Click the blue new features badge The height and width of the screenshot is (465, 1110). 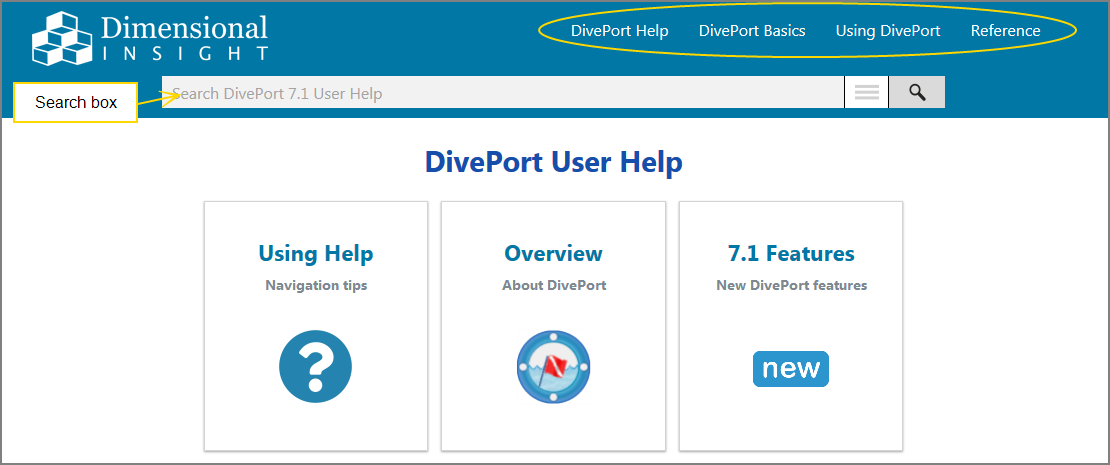coord(791,369)
